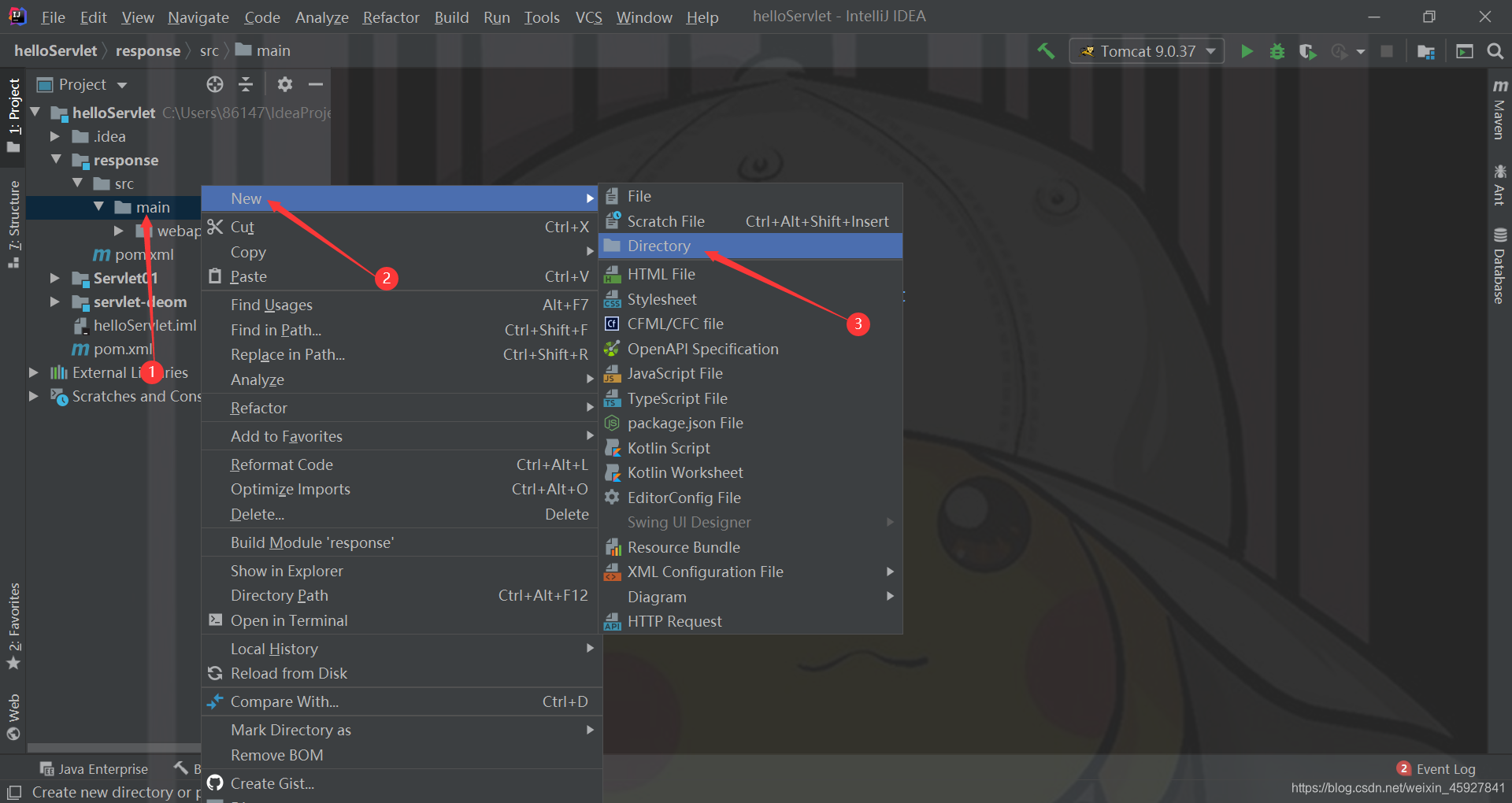Open the Event Log
The image size is (1512, 803).
point(1436,769)
